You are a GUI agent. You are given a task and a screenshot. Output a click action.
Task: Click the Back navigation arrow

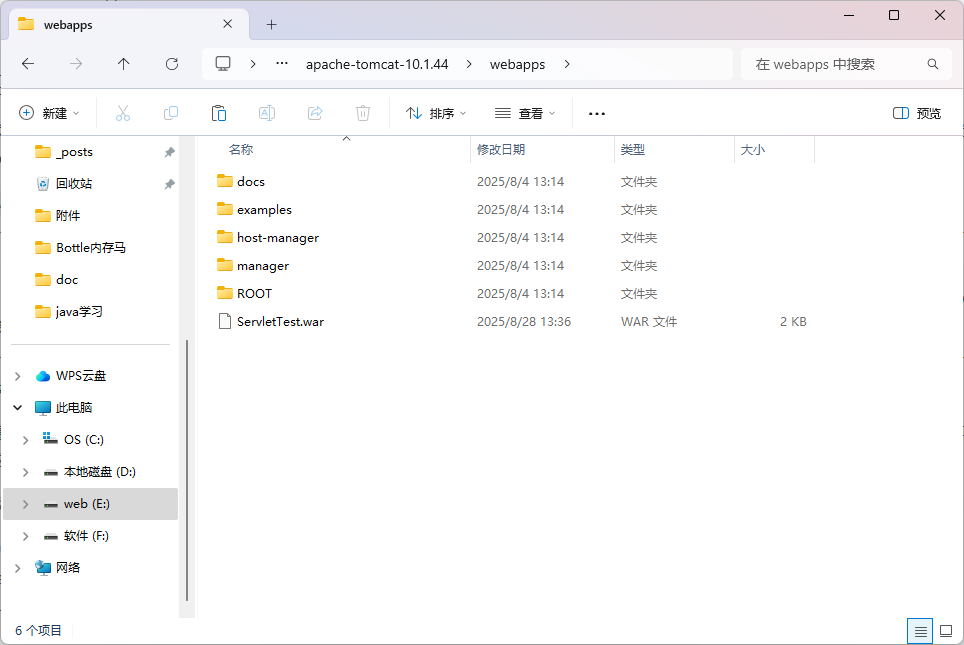(x=28, y=64)
